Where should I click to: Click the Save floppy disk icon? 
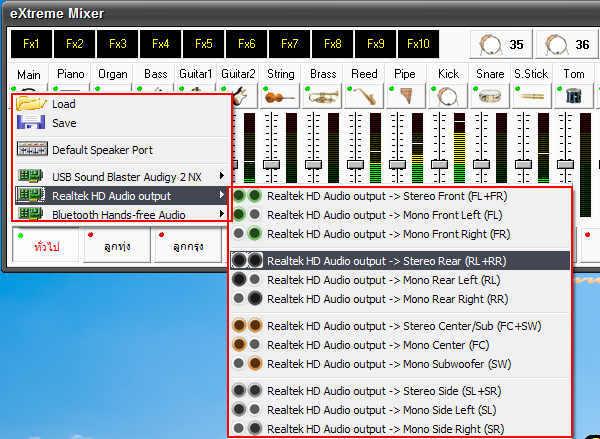[31, 122]
